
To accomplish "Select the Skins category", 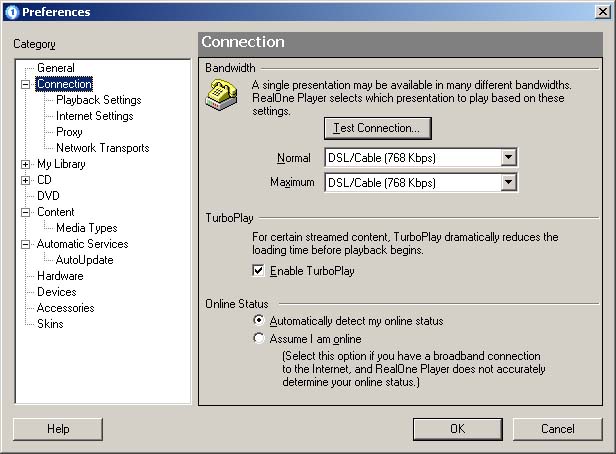I will pos(50,324).
